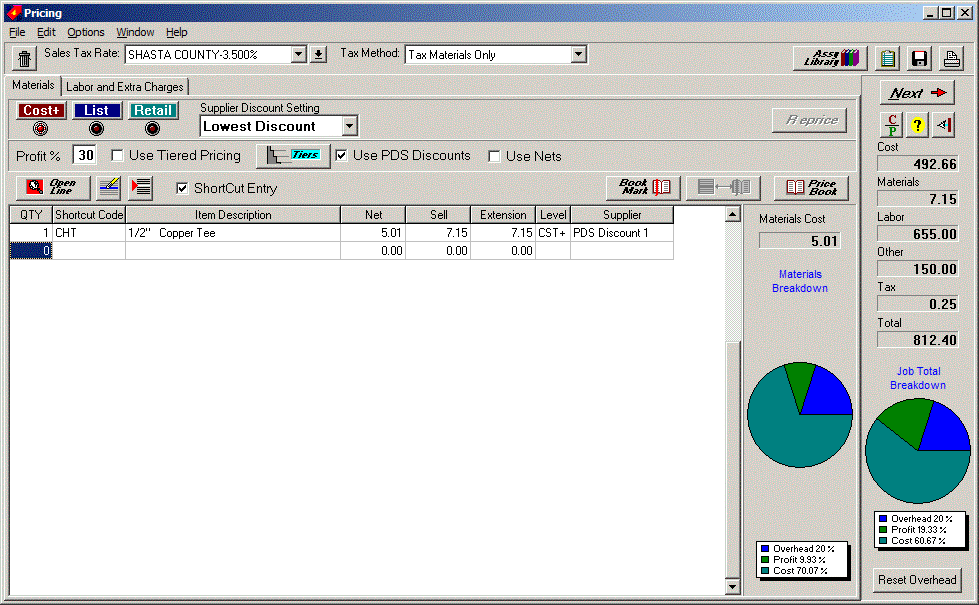Select the Cost+ pricing label
979x605 pixels.
(x=41, y=111)
